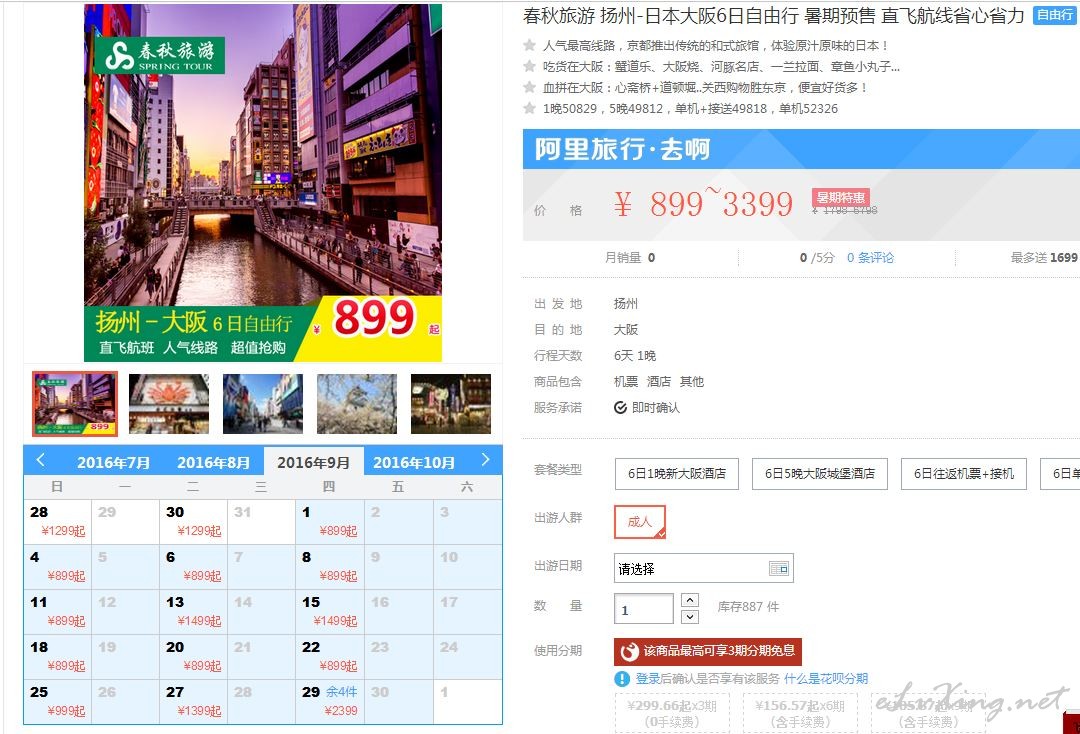Choose package 6日往返机票+接机

(964, 474)
